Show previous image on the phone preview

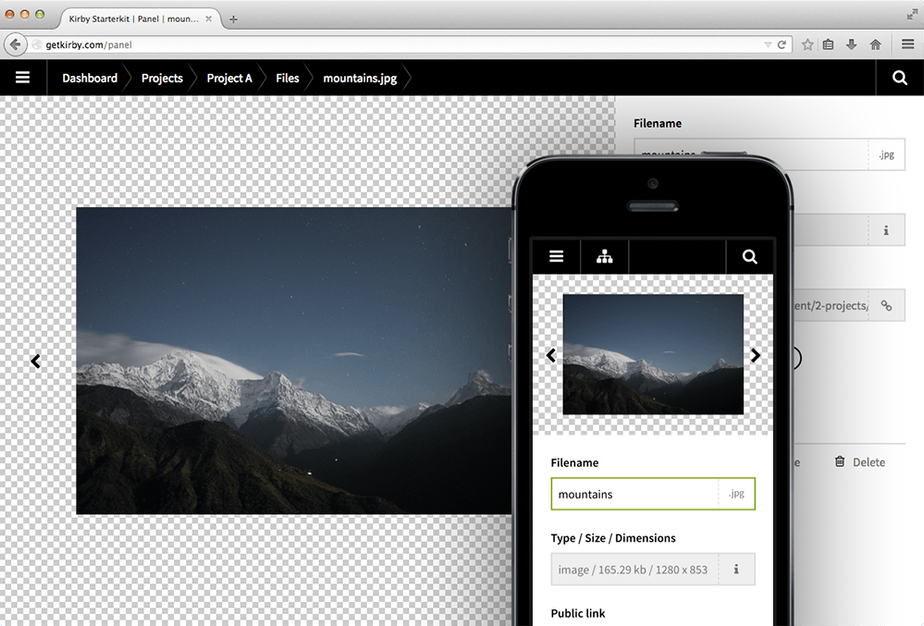(551, 355)
